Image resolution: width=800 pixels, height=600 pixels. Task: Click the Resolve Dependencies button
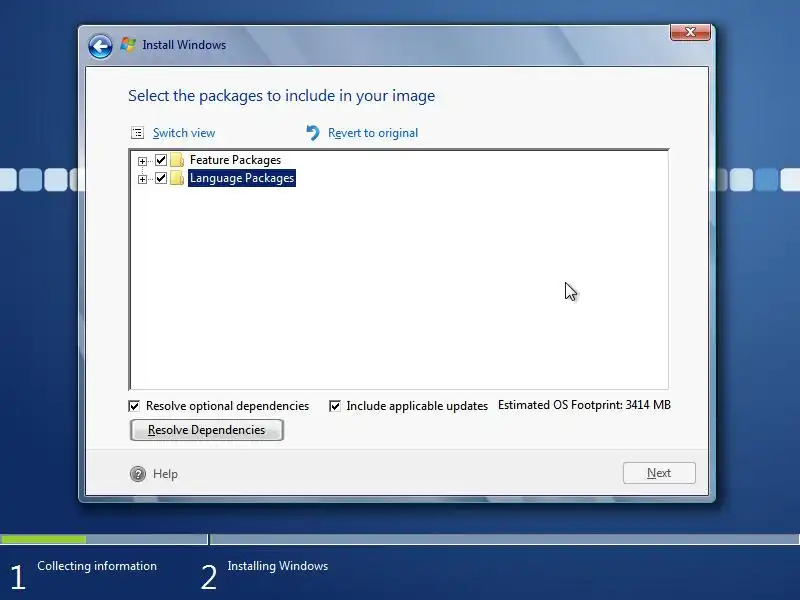click(x=207, y=430)
